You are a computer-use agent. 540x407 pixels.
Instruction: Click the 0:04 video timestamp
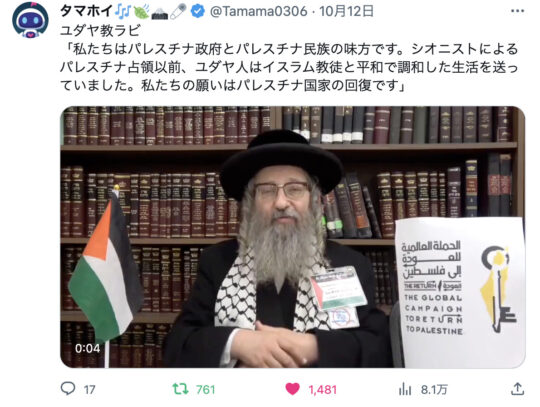[87, 348]
